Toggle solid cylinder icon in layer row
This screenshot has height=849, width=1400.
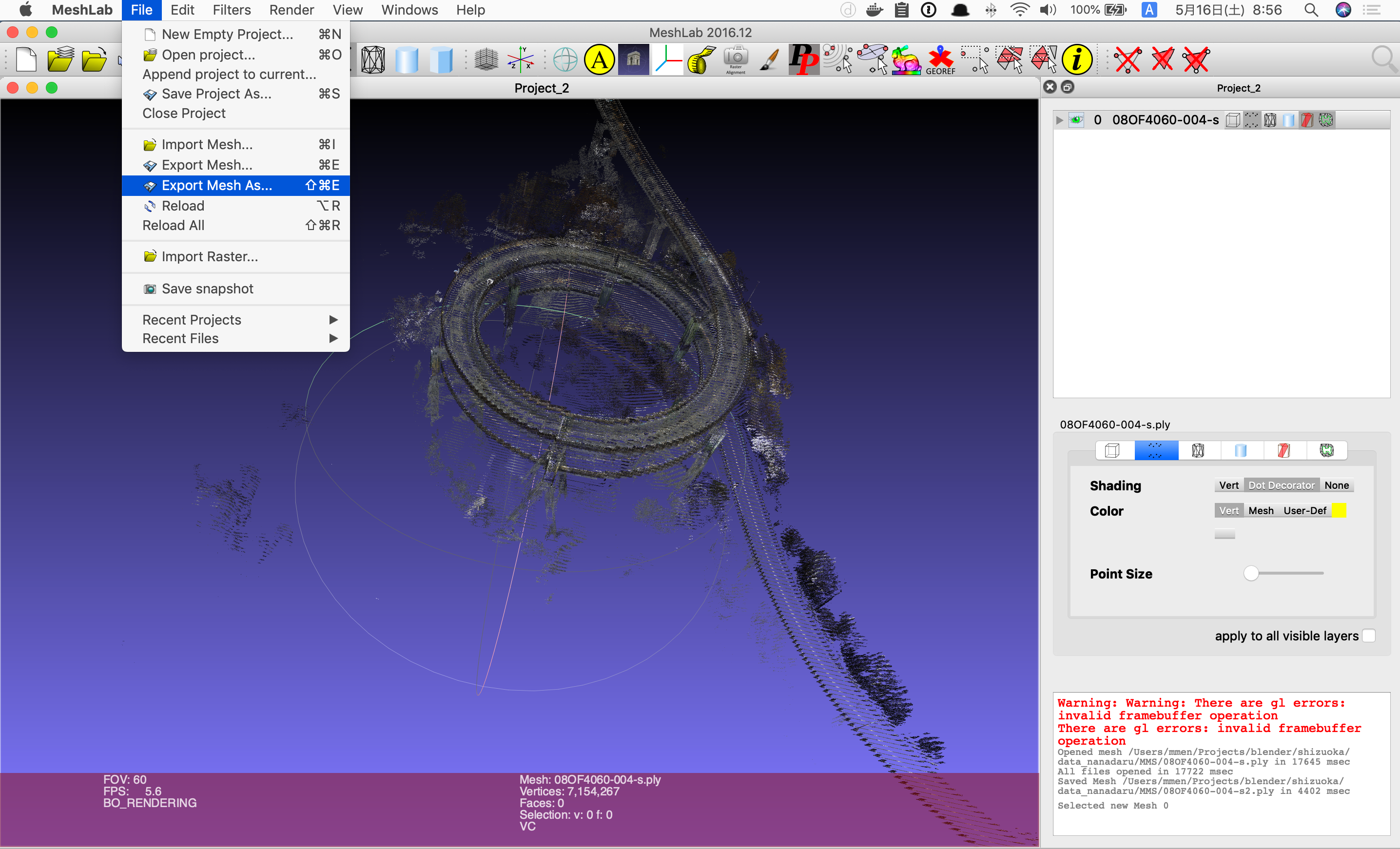pyautogui.click(x=1289, y=120)
